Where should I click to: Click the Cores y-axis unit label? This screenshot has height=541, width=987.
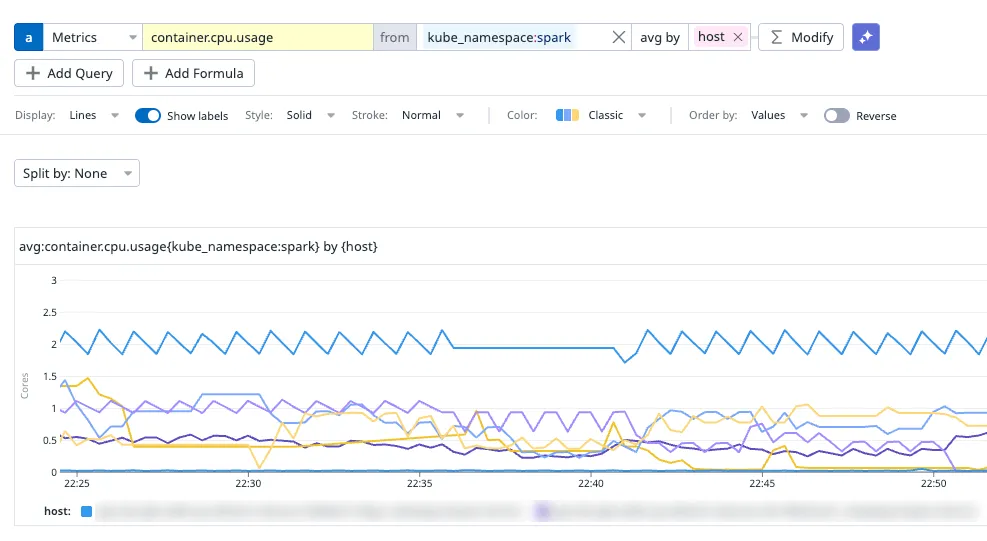(x=25, y=386)
